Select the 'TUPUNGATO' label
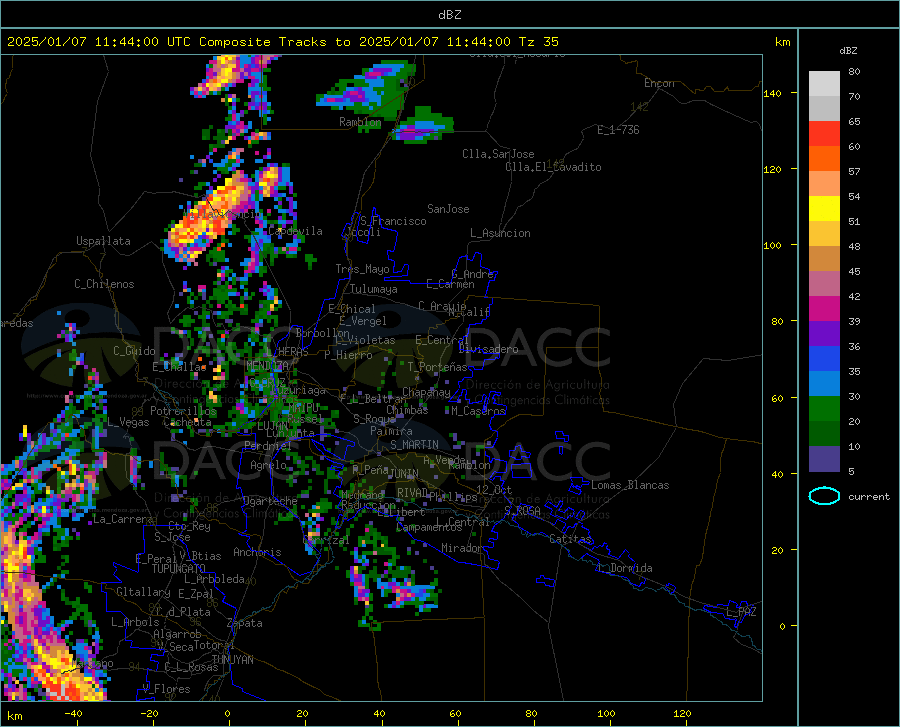The width and height of the screenshot is (900, 727). point(179,569)
